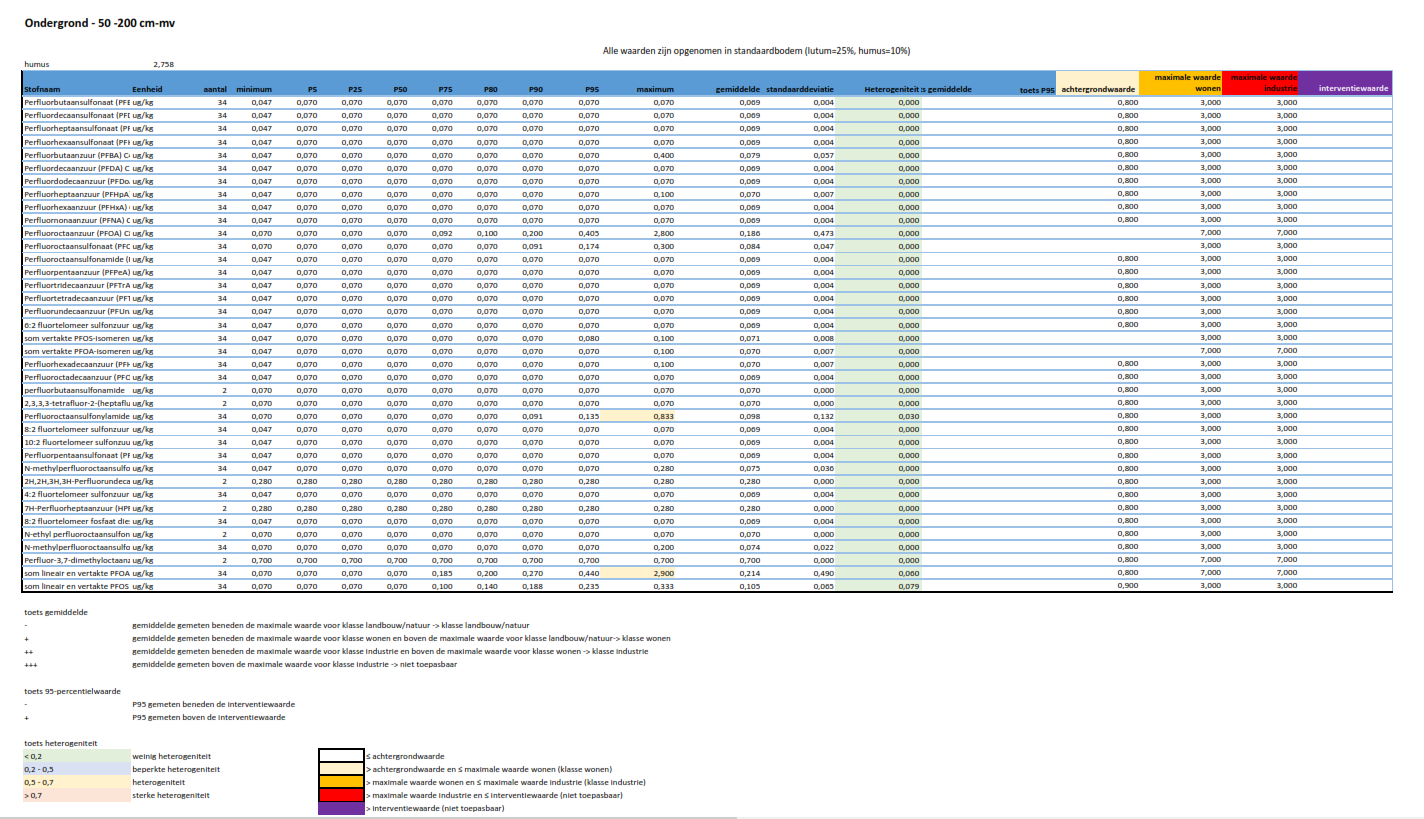1424x819 pixels.
Task: Select the 'standaarddeviatie' column header
Action: (800, 90)
